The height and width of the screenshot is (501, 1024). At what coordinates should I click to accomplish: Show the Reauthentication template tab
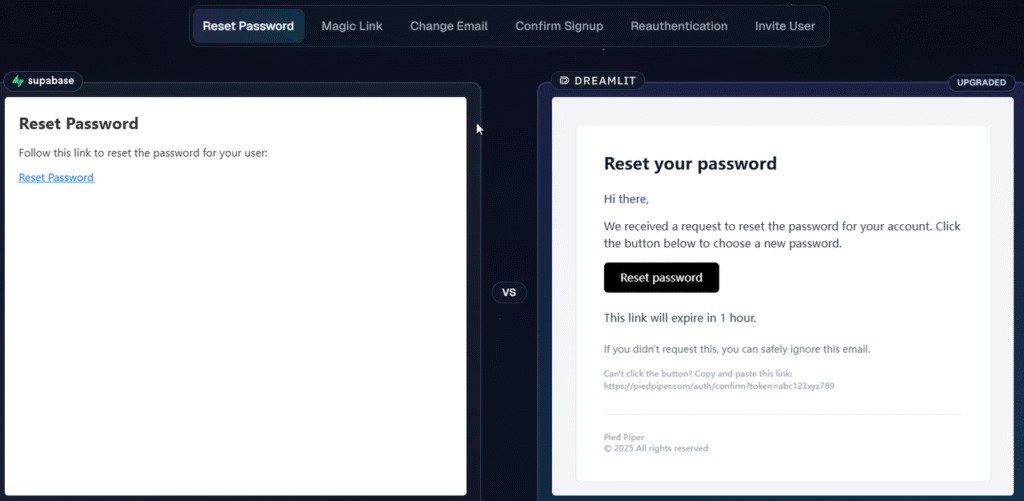click(x=679, y=26)
